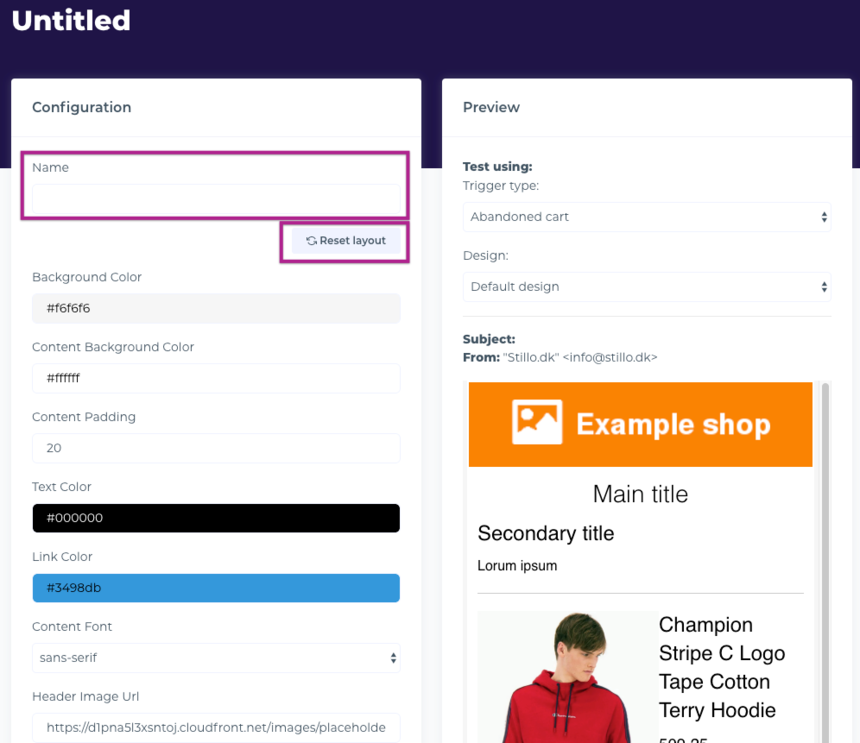Click the red hoodie product thumbnail
This screenshot has width=860, height=743.
pyautogui.click(x=566, y=678)
